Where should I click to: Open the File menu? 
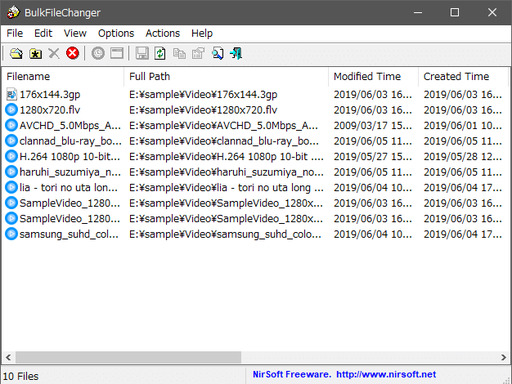[15, 33]
